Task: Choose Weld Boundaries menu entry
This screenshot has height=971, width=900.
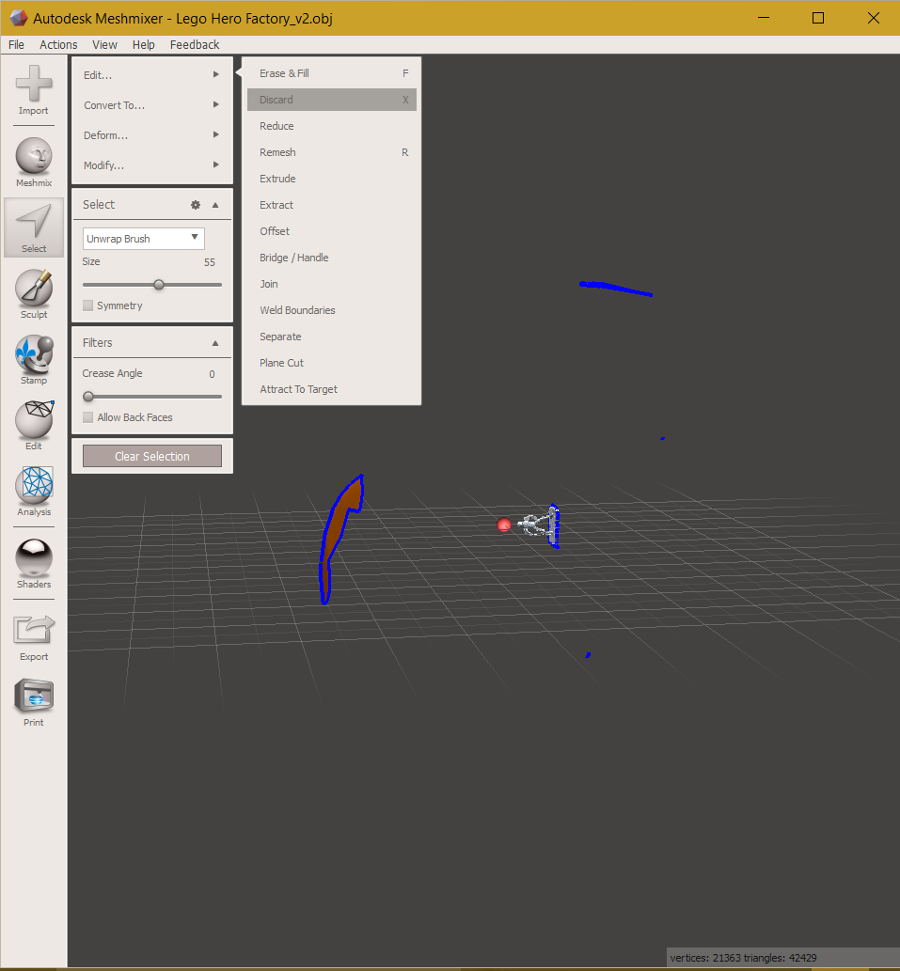Action: coord(332,310)
